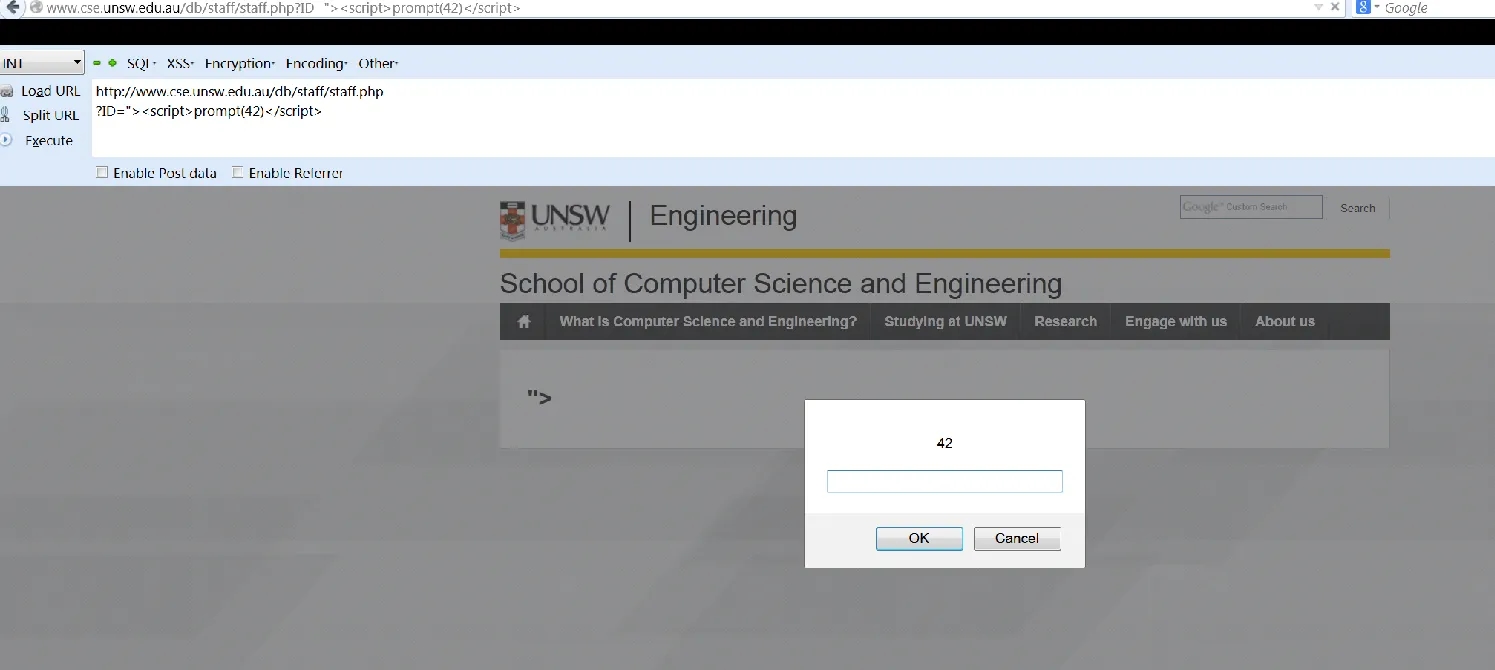The image size is (1495, 670).
Task: Click the home icon in site navigation
Action: click(x=524, y=322)
